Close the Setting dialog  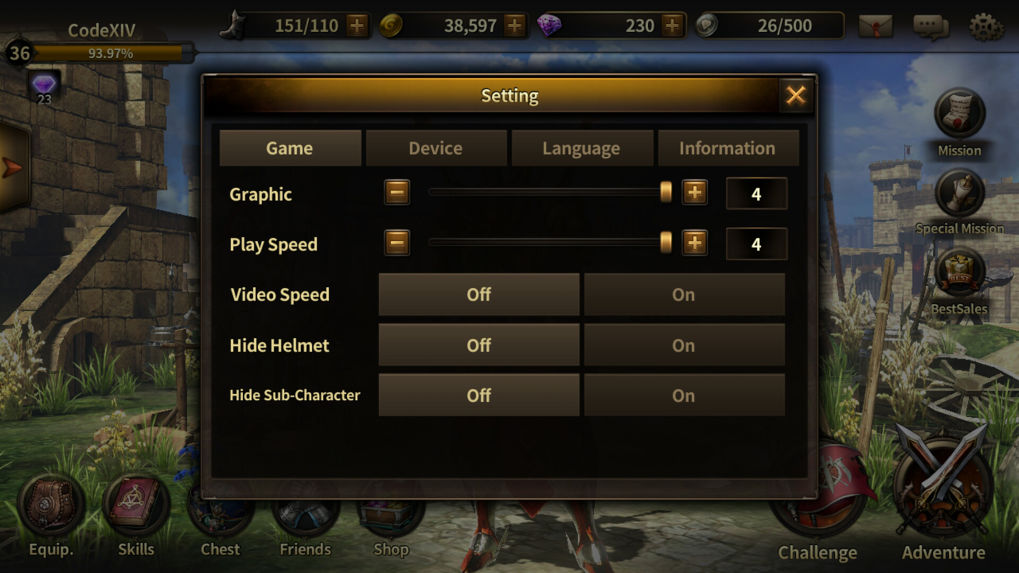[x=795, y=96]
